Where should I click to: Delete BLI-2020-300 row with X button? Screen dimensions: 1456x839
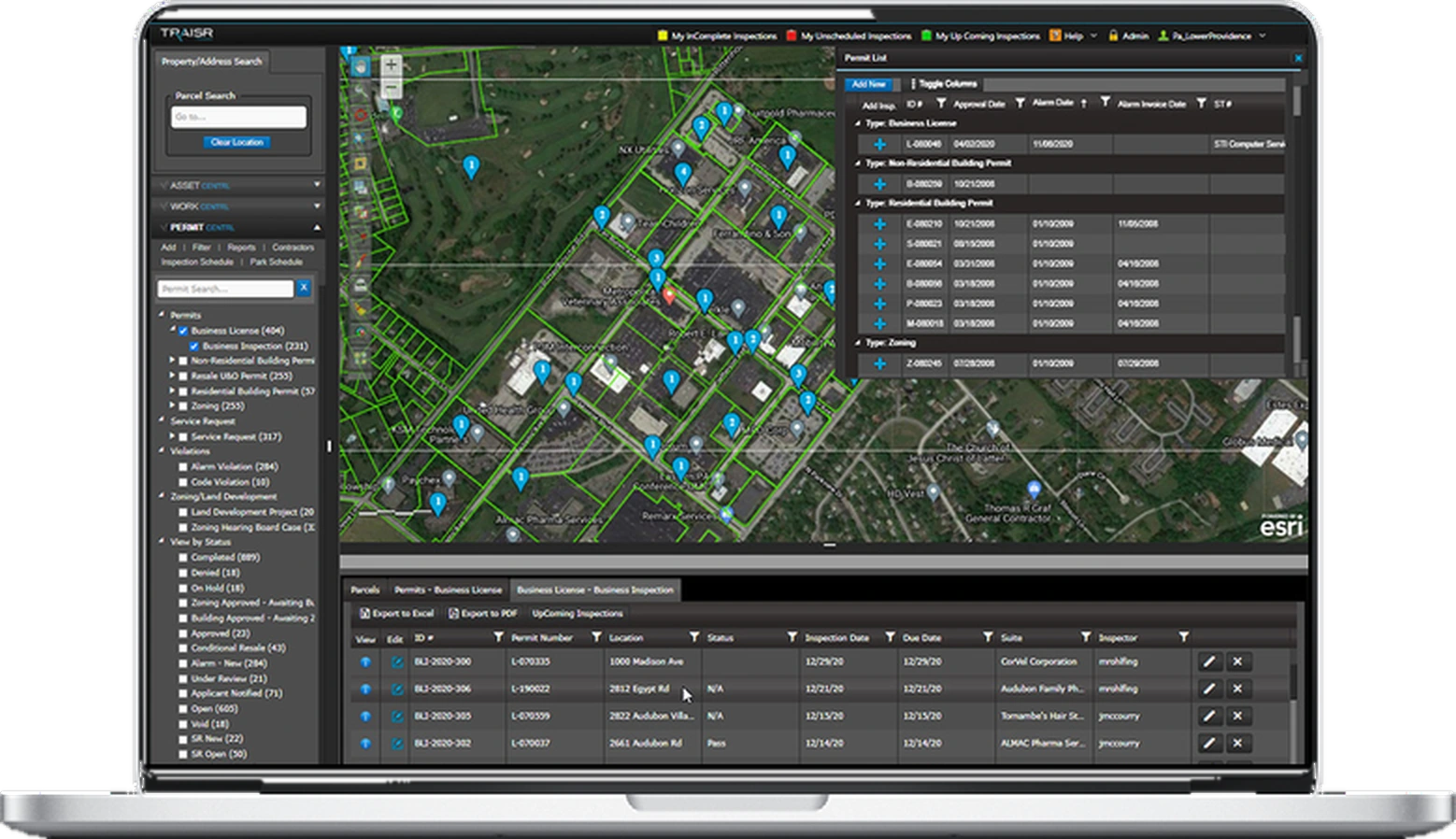tap(1237, 661)
